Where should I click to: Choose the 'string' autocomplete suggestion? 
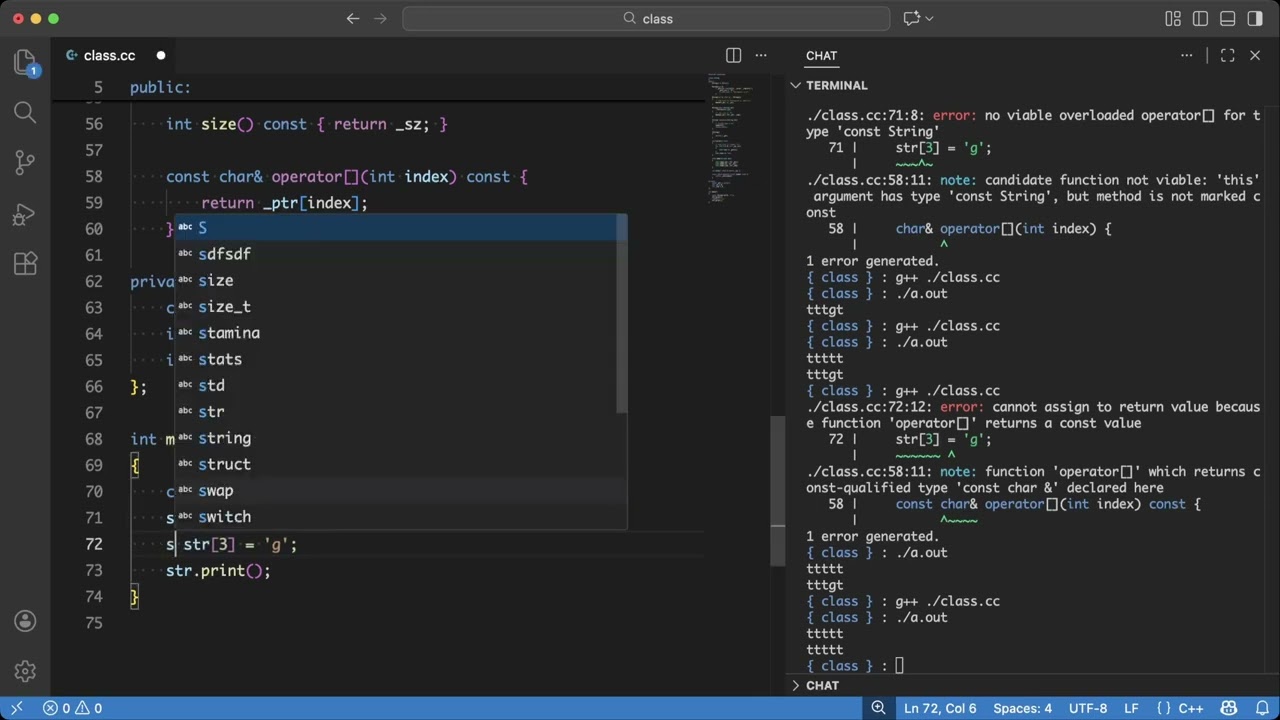401,438
